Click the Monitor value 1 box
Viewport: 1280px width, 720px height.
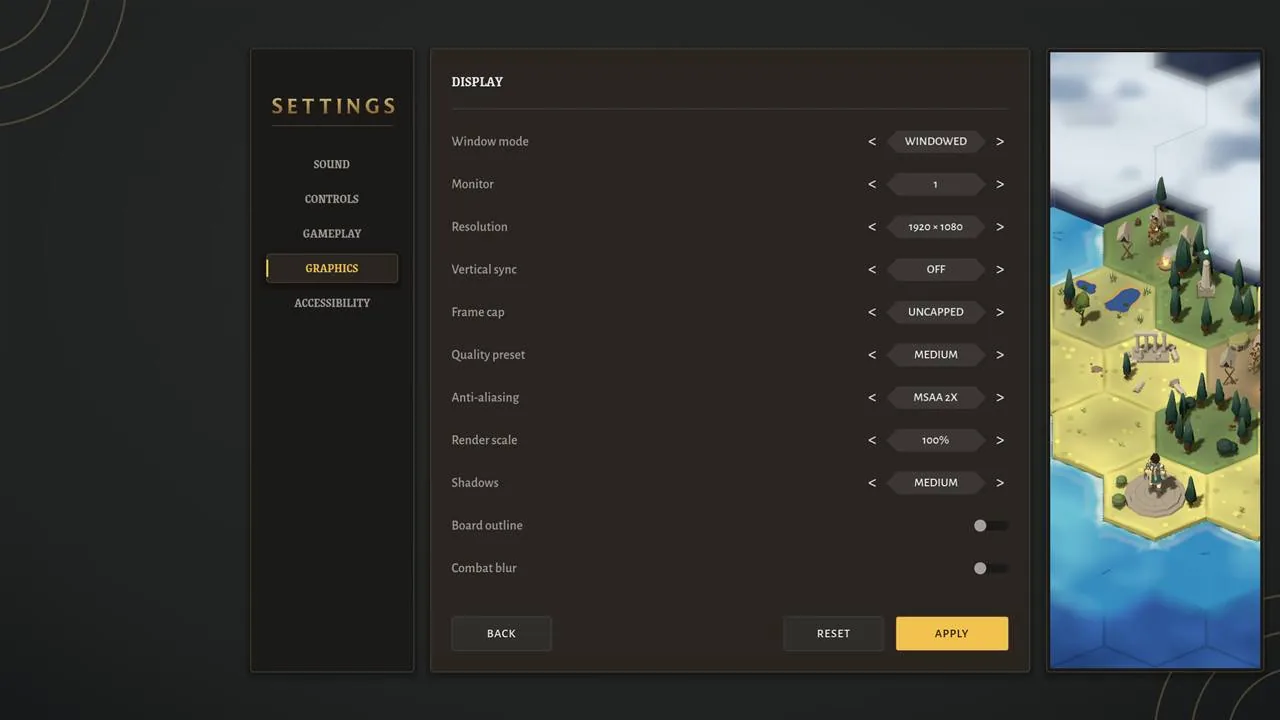(936, 184)
